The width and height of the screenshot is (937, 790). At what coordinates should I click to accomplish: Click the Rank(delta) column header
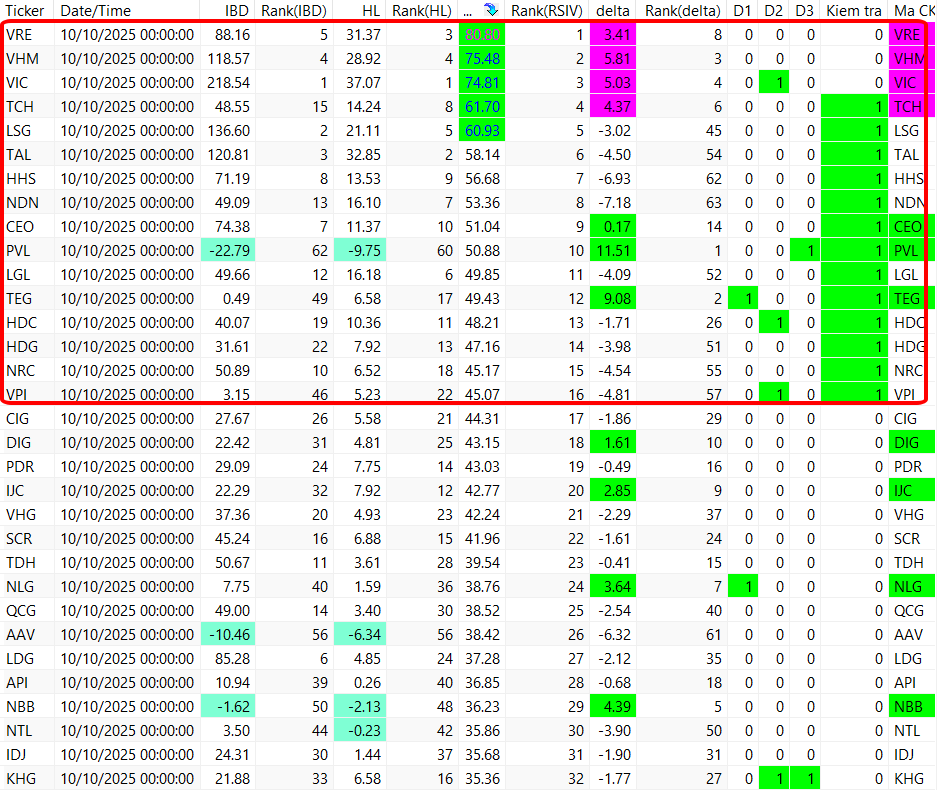(x=683, y=11)
